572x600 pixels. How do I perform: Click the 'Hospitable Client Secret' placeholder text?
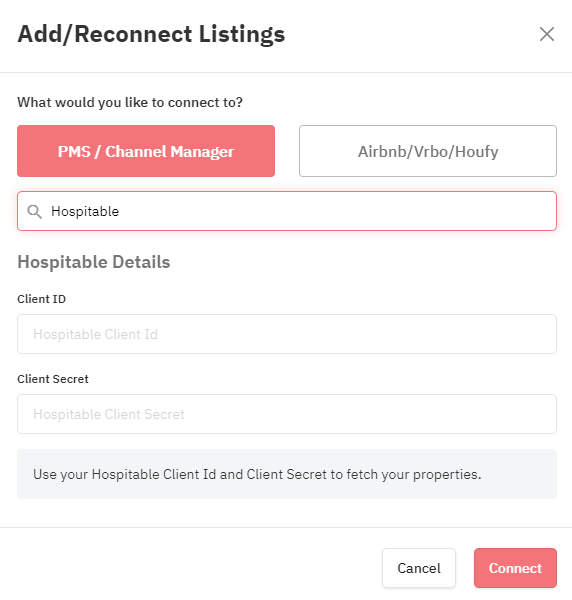pos(109,414)
